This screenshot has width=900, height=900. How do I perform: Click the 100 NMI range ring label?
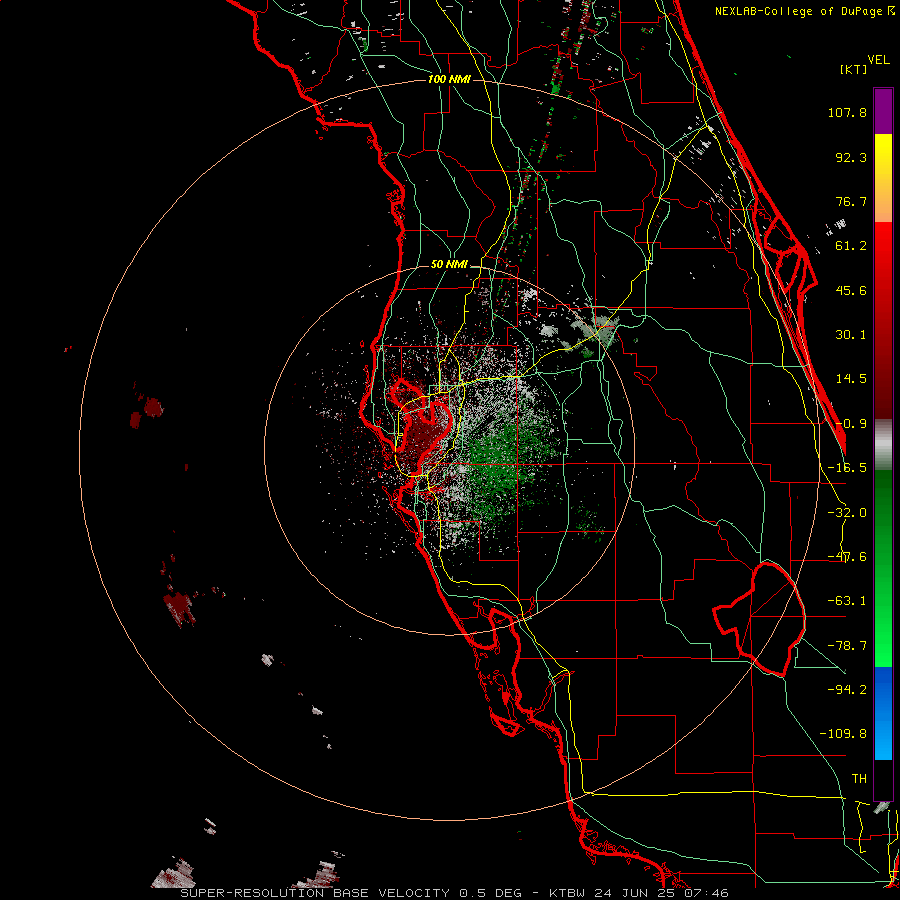pyautogui.click(x=449, y=79)
